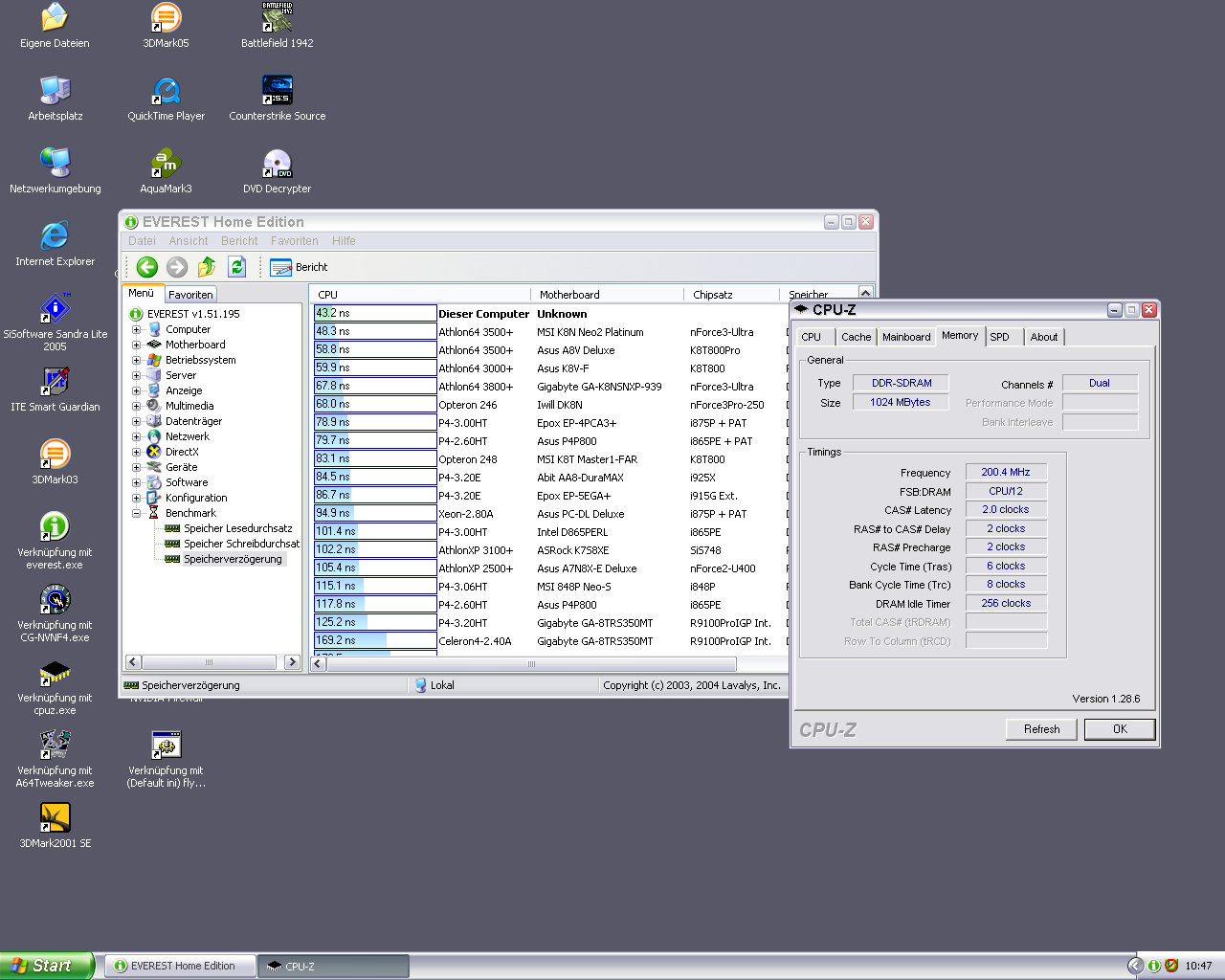Collapse the Benchmark tree node
The width and height of the screenshot is (1225, 980).
pos(136,513)
